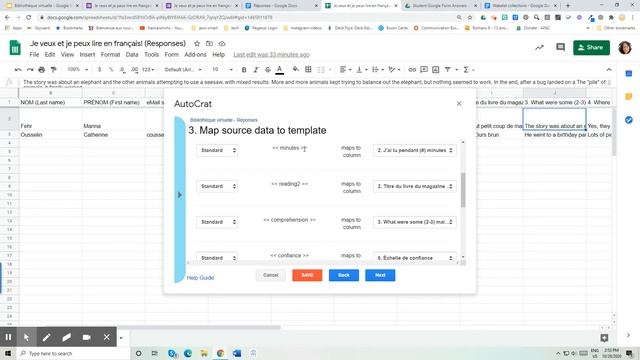This screenshot has height=360, width=640.
Task: Open the Add-ons menu
Action: pyautogui.click(x=196, y=55)
